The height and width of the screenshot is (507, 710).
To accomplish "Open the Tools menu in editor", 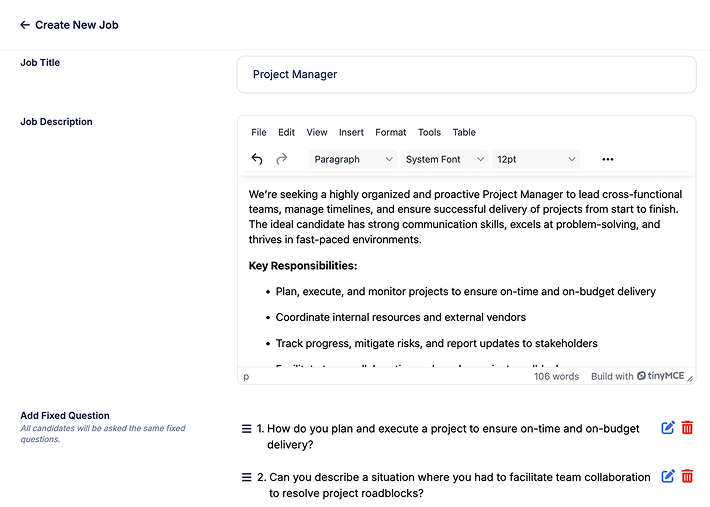I will coord(429,132).
